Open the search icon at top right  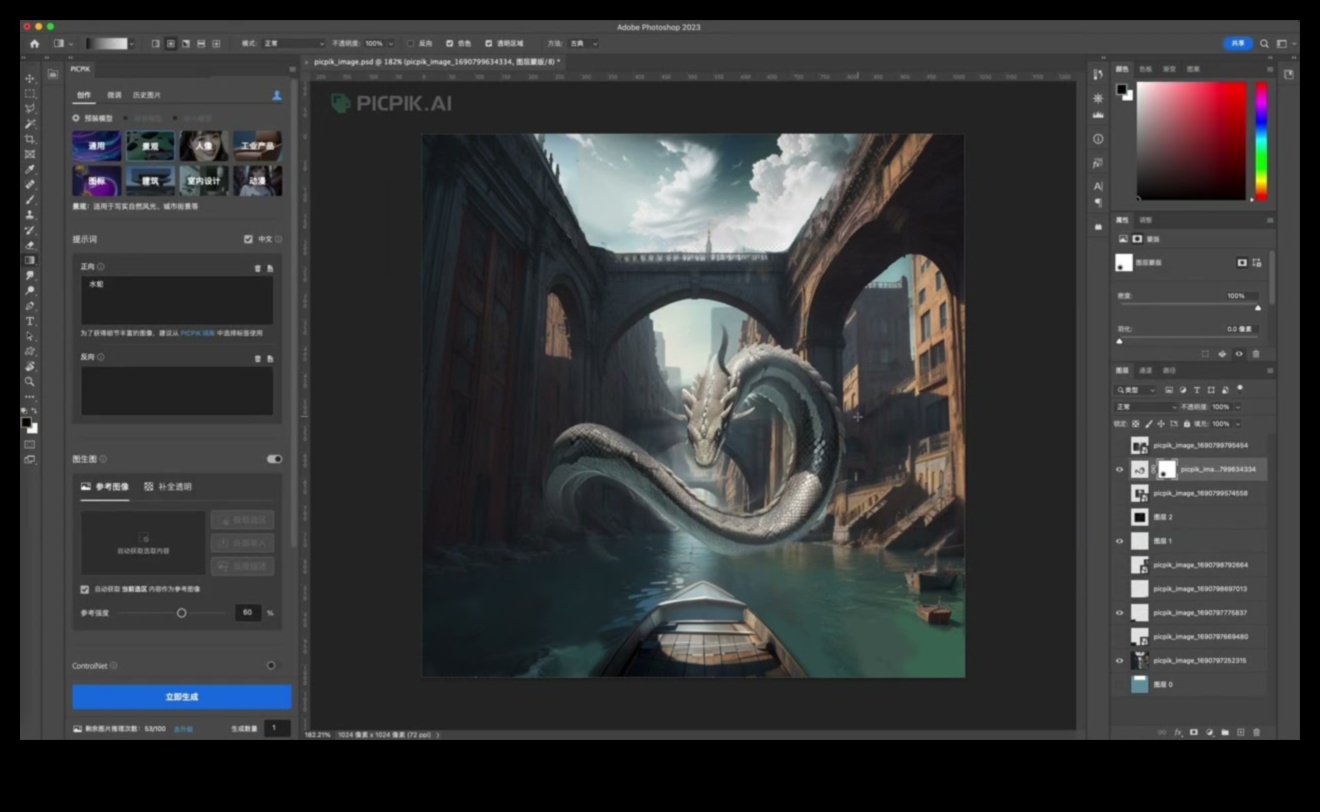pos(1264,44)
